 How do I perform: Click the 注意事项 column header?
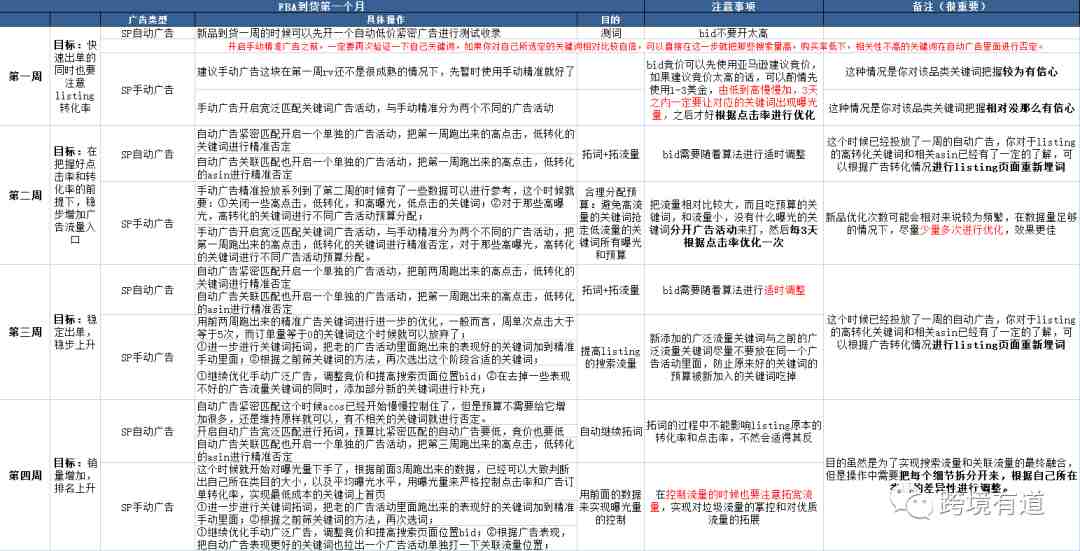734,6
